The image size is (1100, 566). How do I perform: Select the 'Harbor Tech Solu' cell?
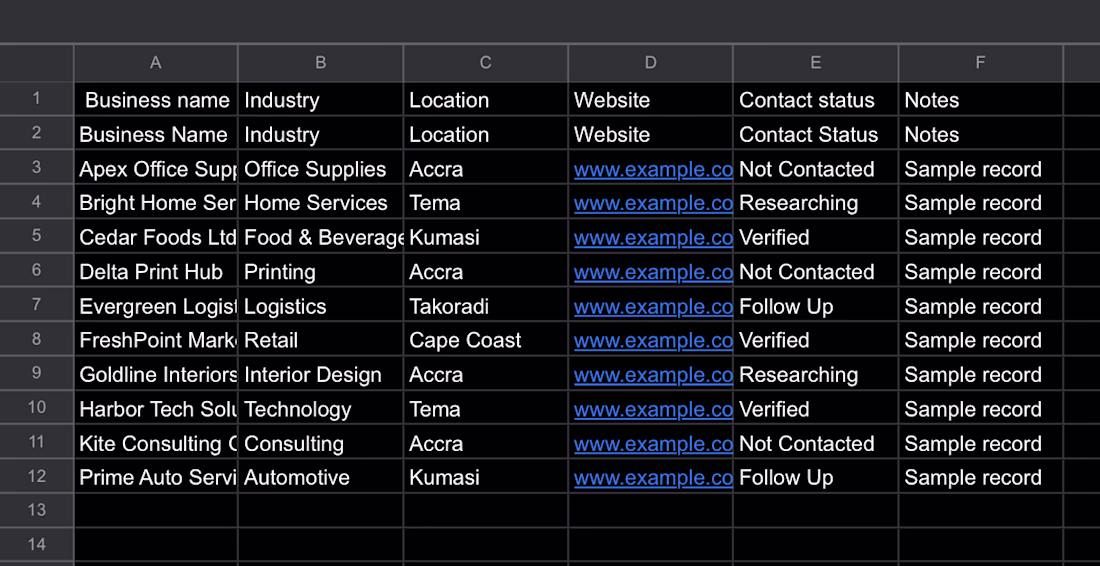point(156,409)
